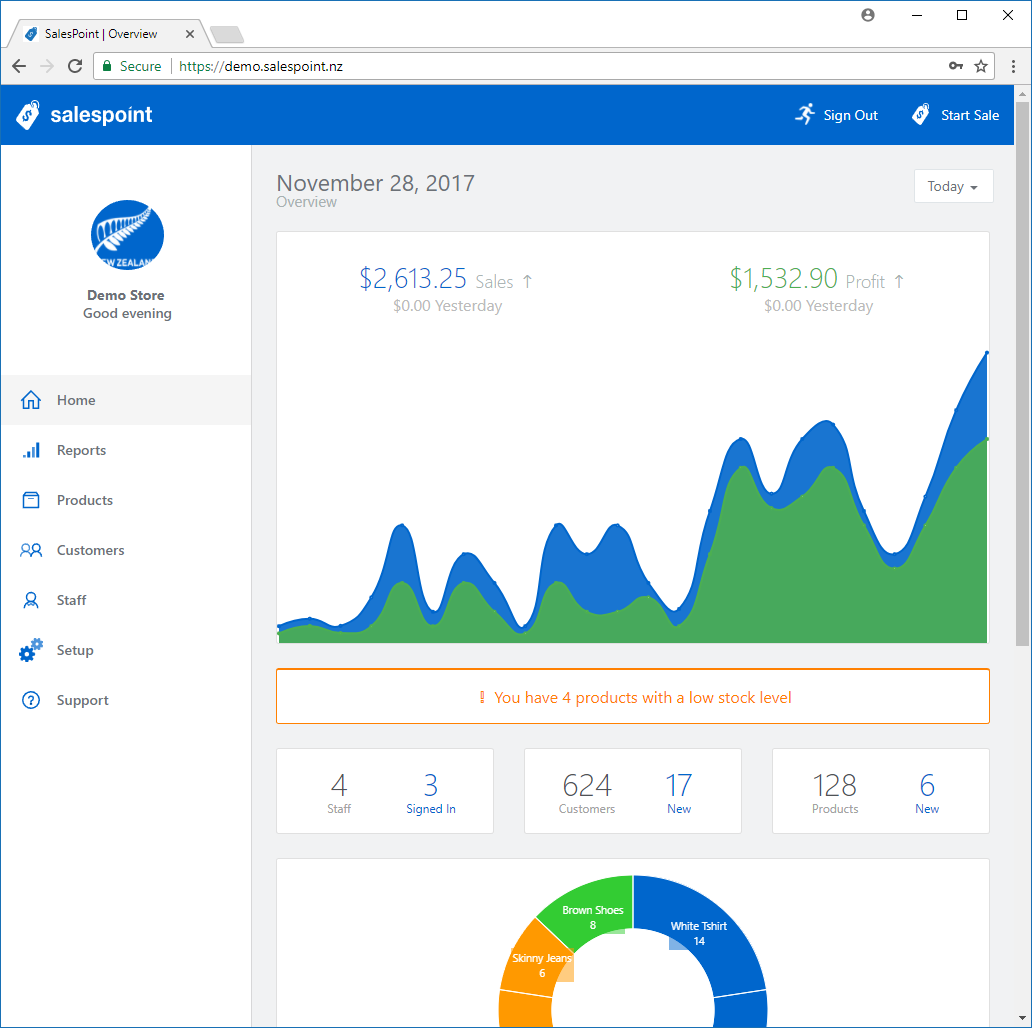Click the low stock exclamation icon
1032x1028 pixels.
482,697
